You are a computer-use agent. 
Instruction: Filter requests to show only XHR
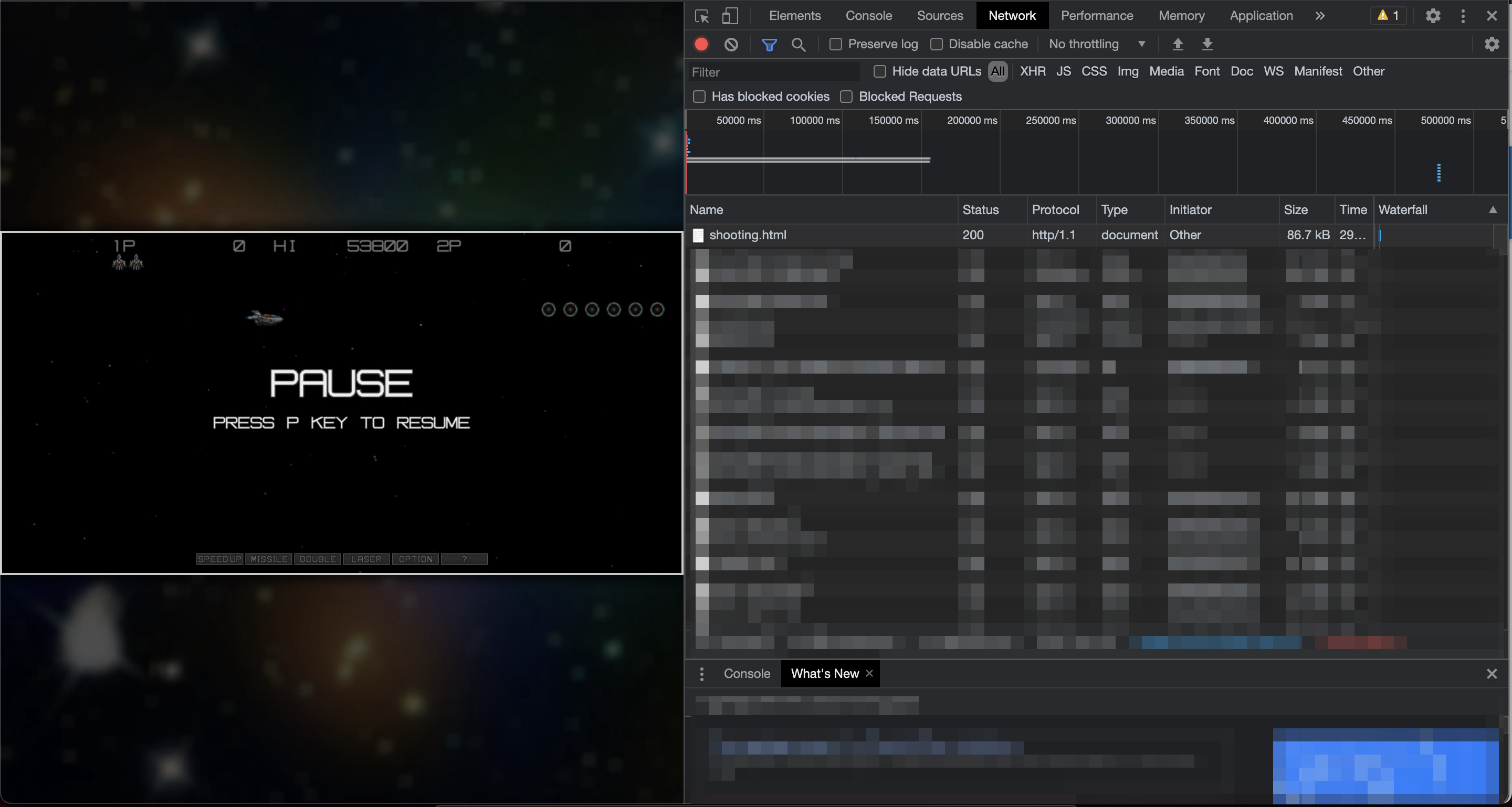coord(1033,71)
